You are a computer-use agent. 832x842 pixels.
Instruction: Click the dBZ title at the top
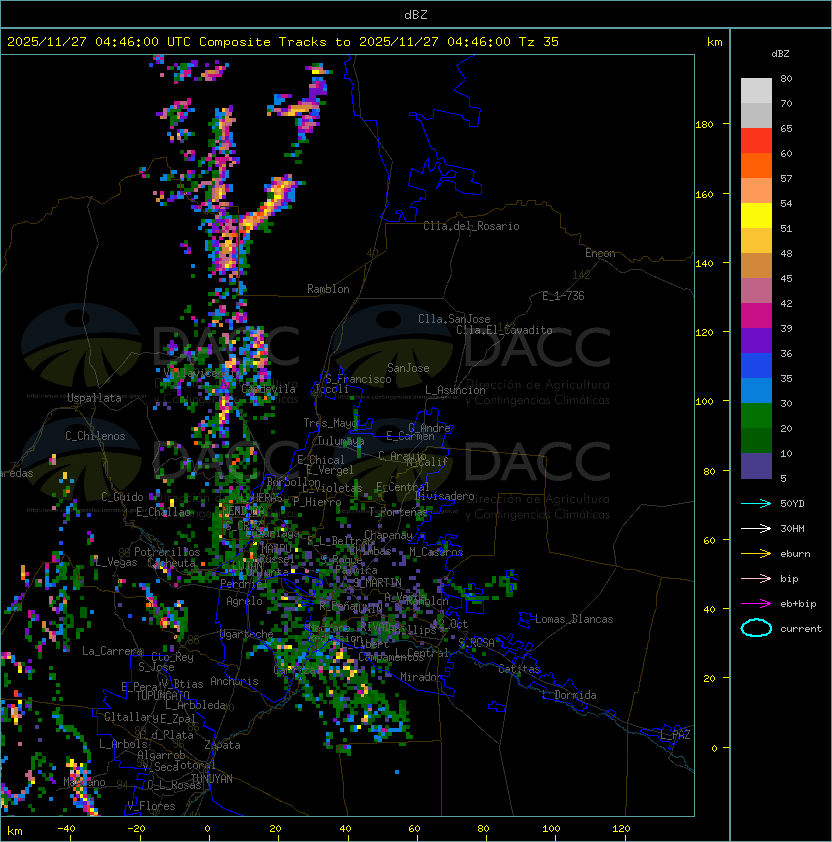point(416,14)
